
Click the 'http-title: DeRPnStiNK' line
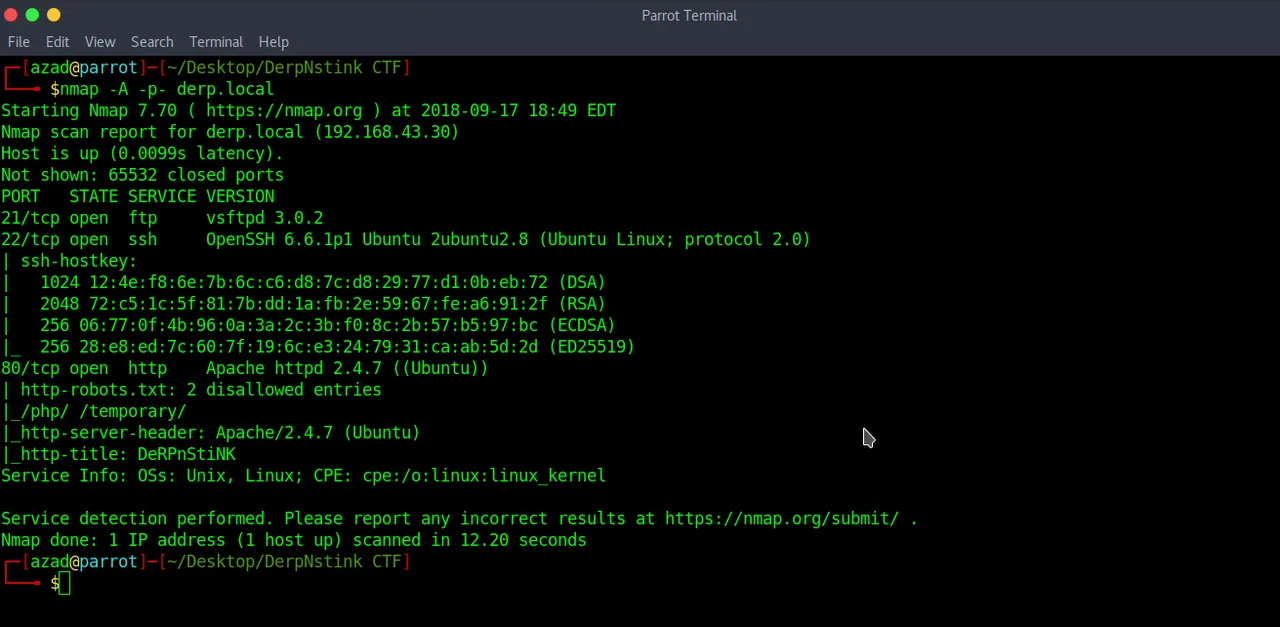pyautogui.click(x=118, y=454)
